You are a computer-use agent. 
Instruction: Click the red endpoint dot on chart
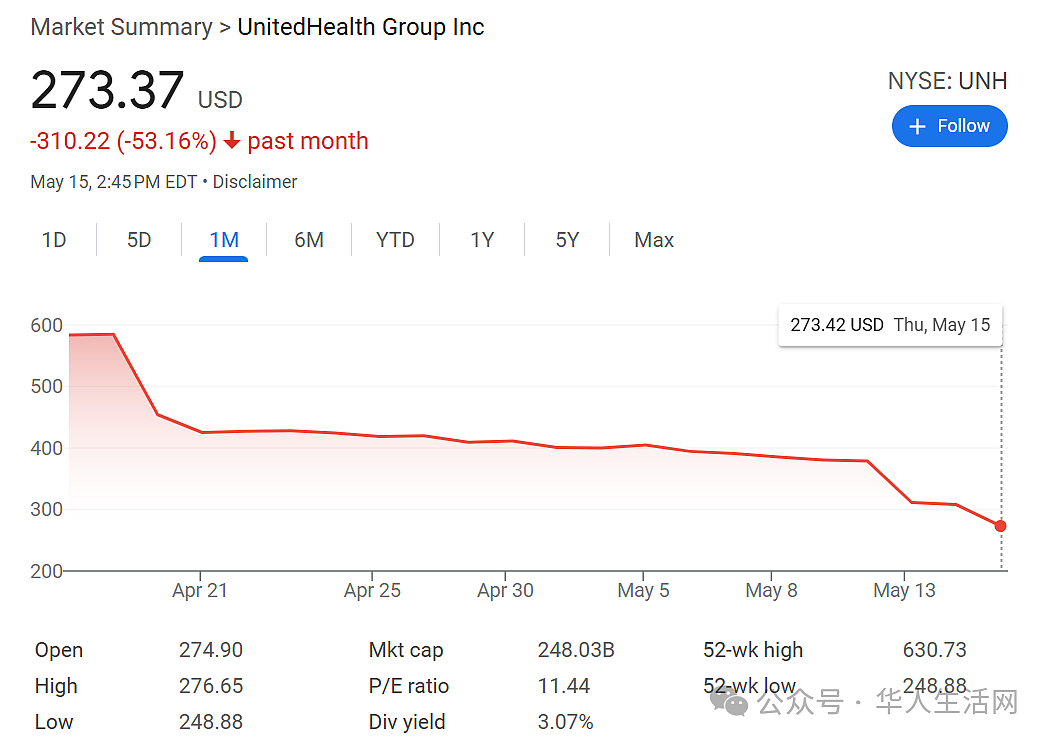click(x=1000, y=526)
